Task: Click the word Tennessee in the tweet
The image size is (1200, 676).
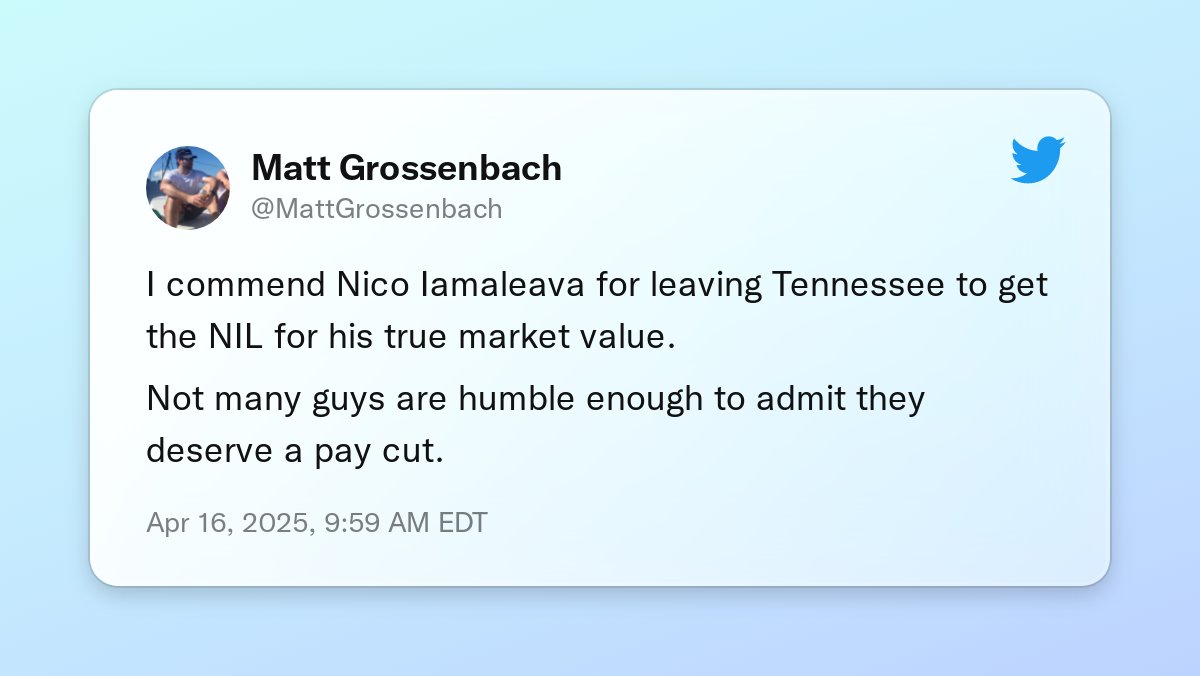Action: click(x=857, y=285)
